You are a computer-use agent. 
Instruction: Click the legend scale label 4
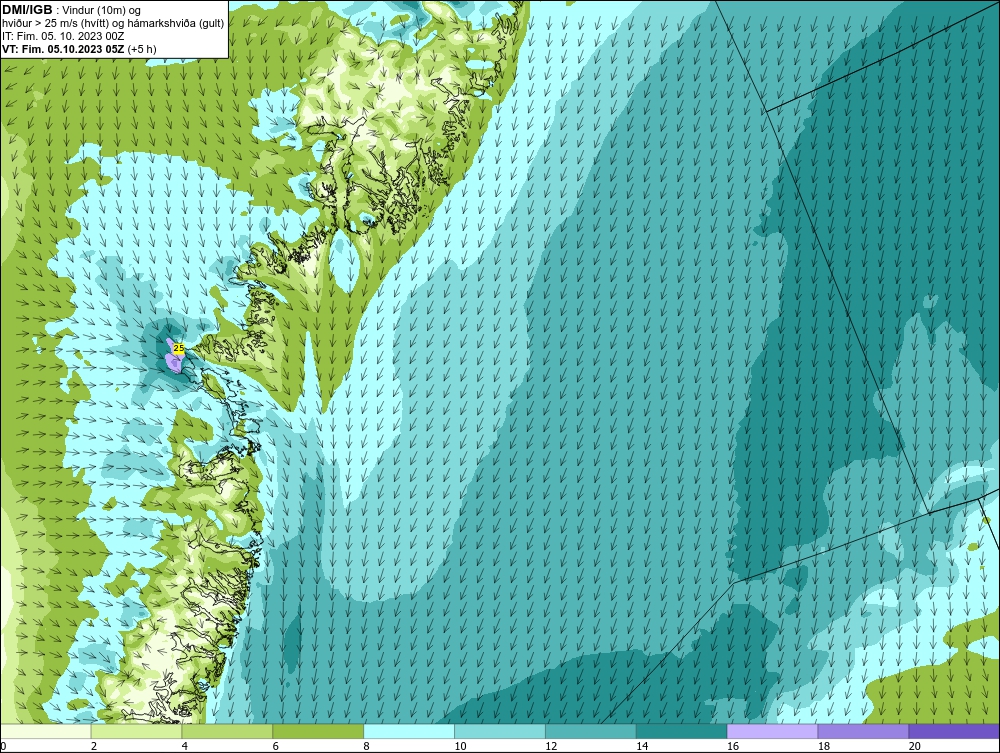coord(184,746)
